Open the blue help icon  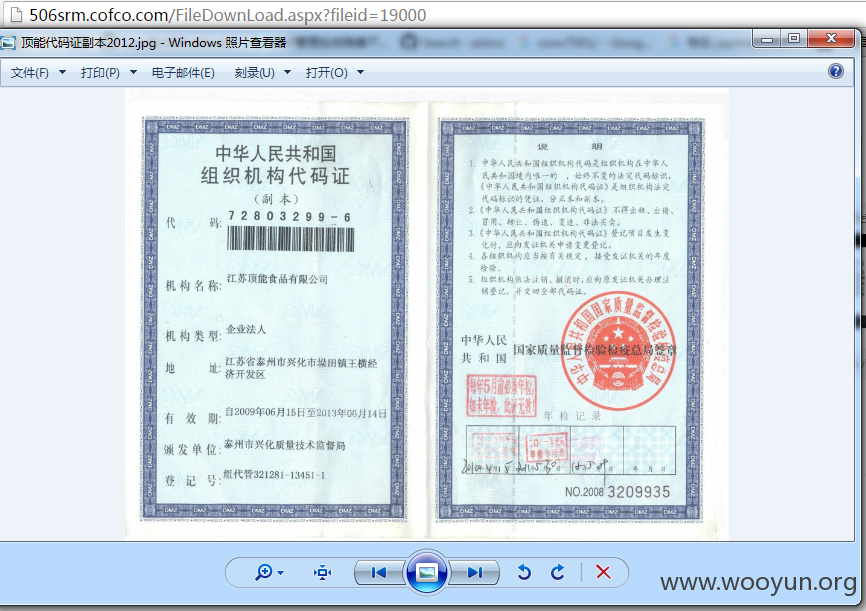pos(836,71)
